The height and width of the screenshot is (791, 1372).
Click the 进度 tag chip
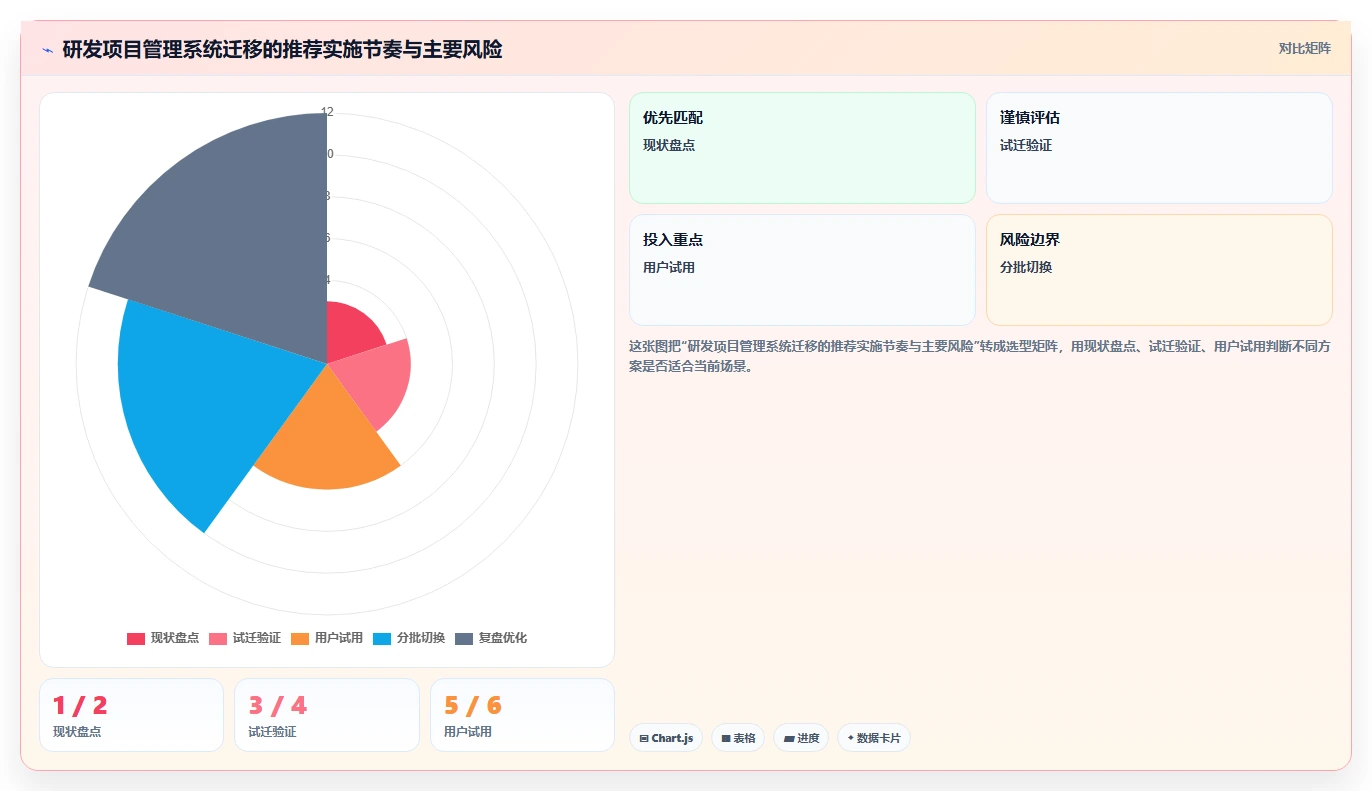[801, 738]
